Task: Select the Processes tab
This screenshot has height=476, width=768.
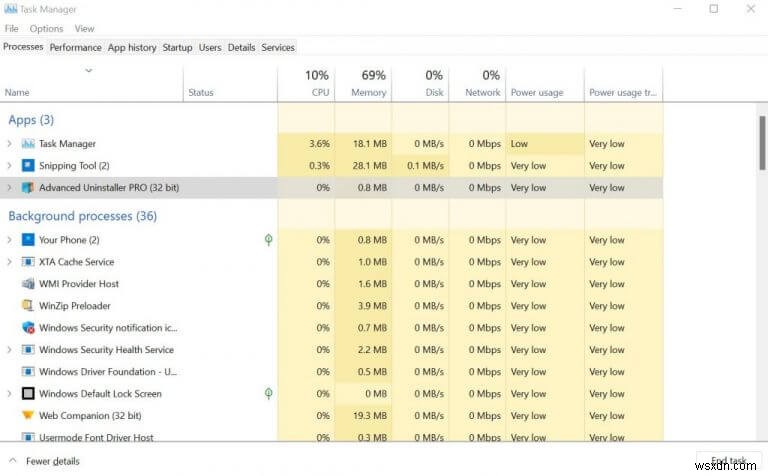Action: (23, 47)
